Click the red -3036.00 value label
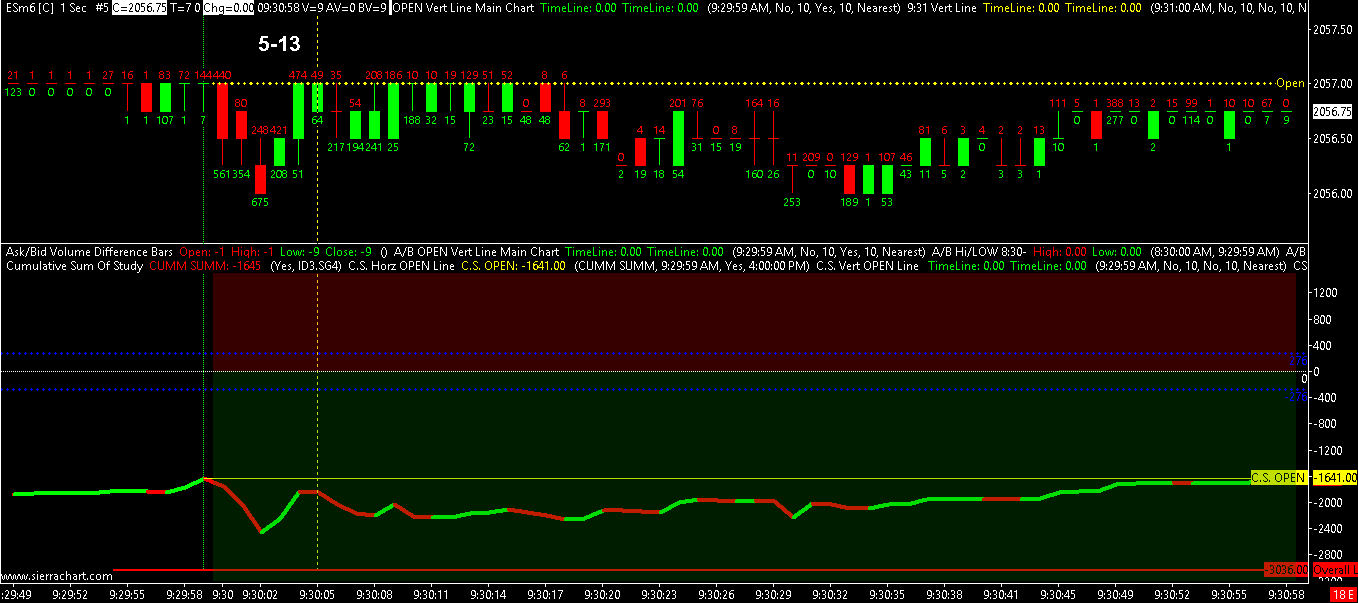The height and width of the screenshot is (603, 1358). (x=1285, y=569)
